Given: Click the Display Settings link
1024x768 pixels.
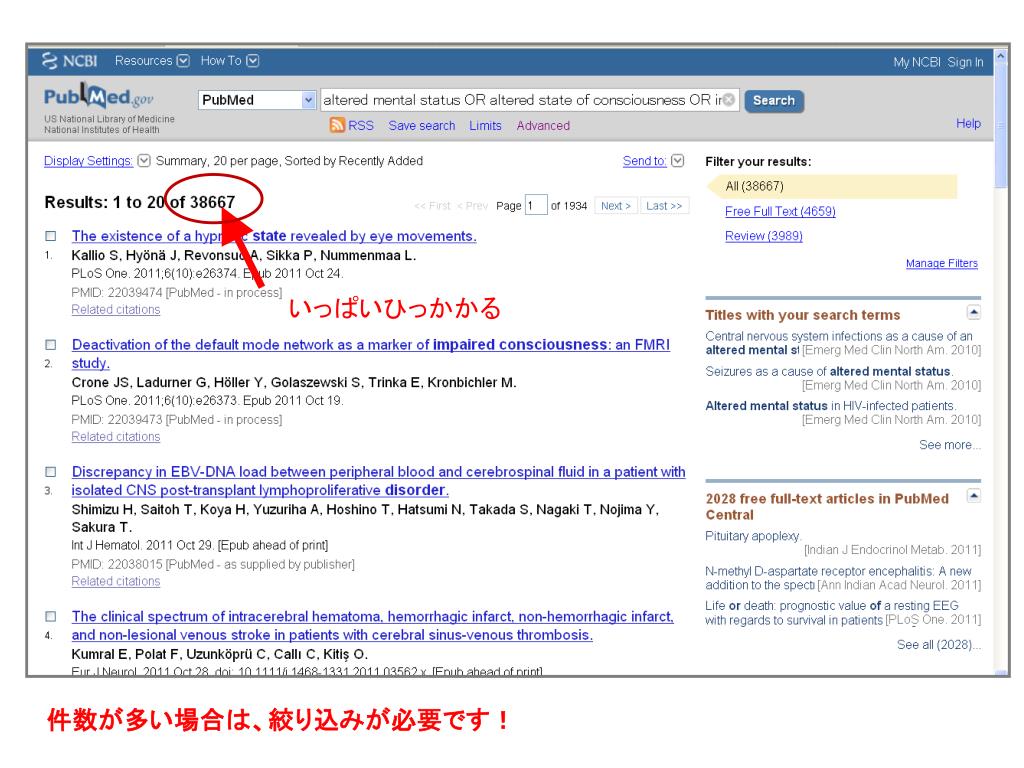Looking at the screenshot, I should [x=88, y=161].
